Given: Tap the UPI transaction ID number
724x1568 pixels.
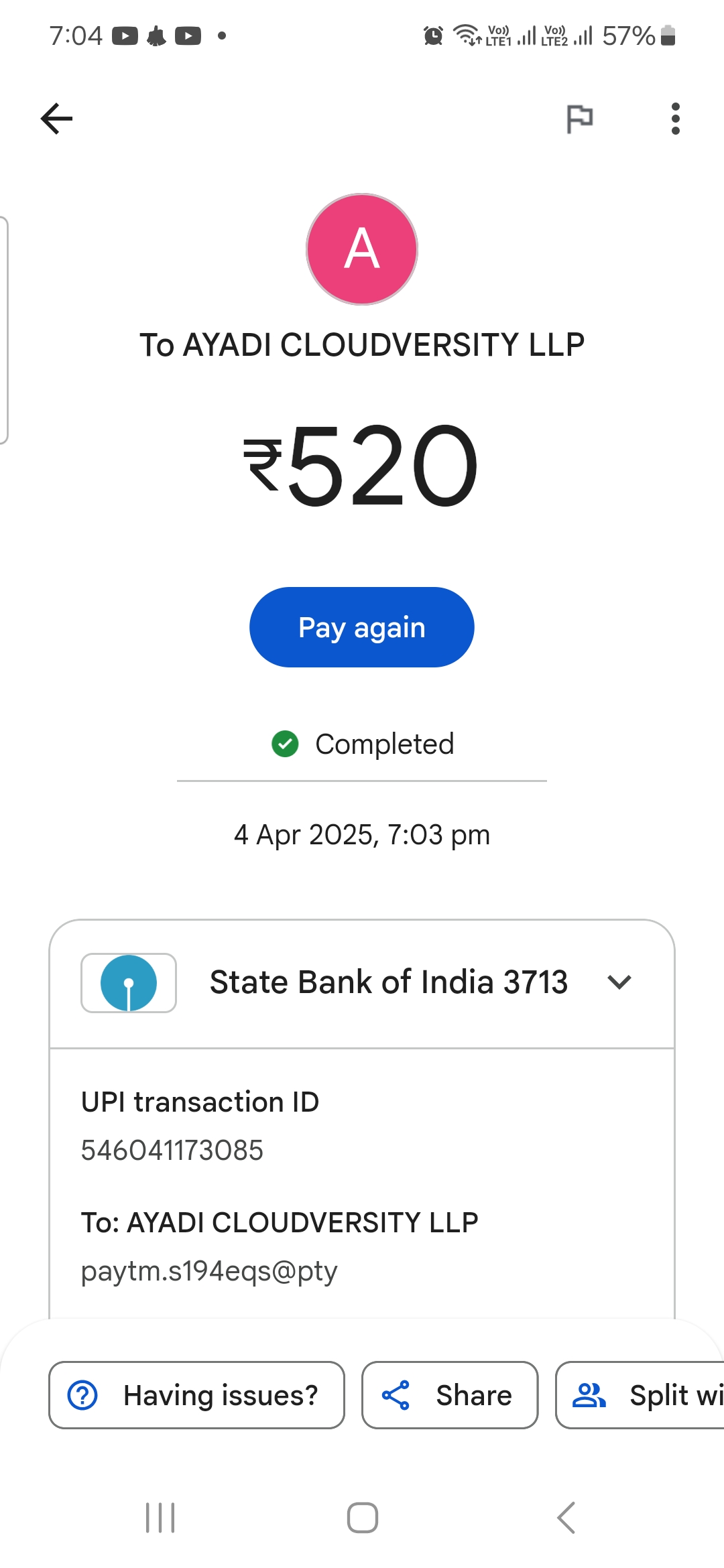Looking at the screenshot, I should 172,1151.
